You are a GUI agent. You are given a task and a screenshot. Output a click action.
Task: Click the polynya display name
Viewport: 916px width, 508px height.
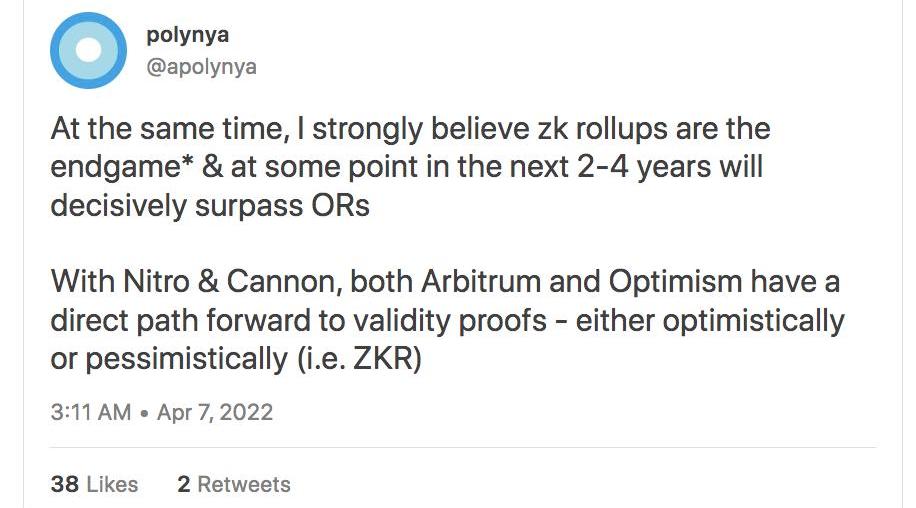(188, 35)
